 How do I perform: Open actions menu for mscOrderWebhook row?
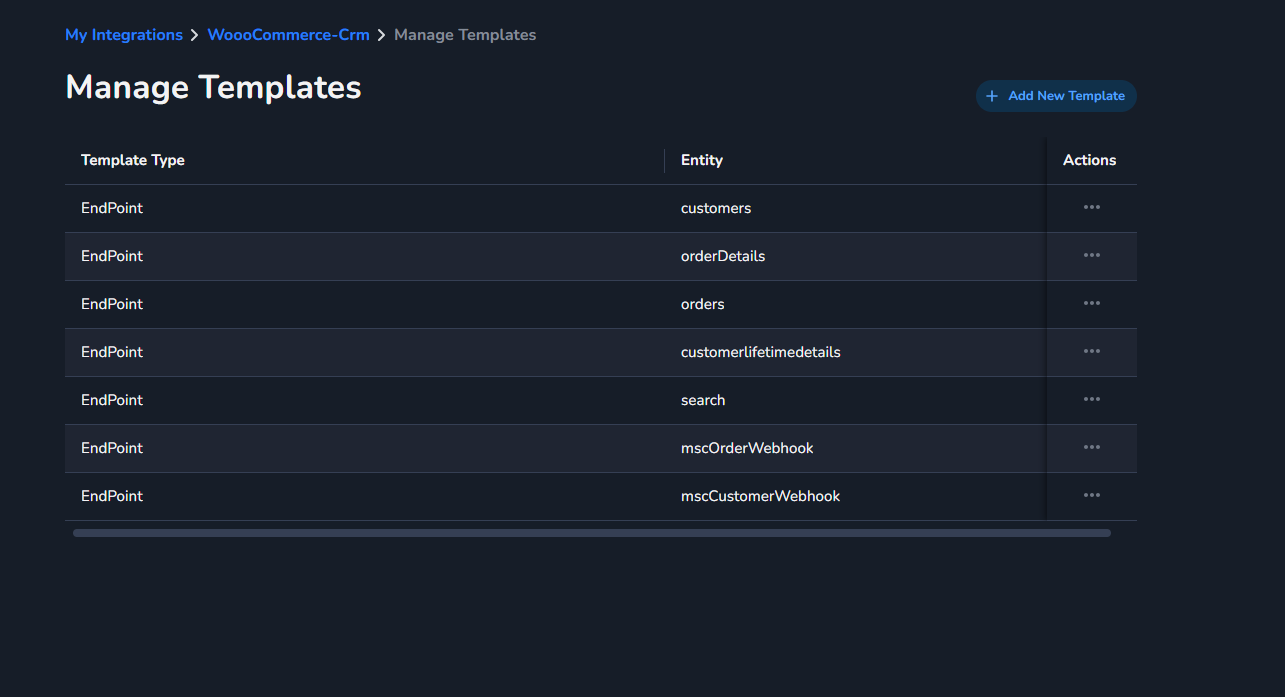coord(1091,447)
